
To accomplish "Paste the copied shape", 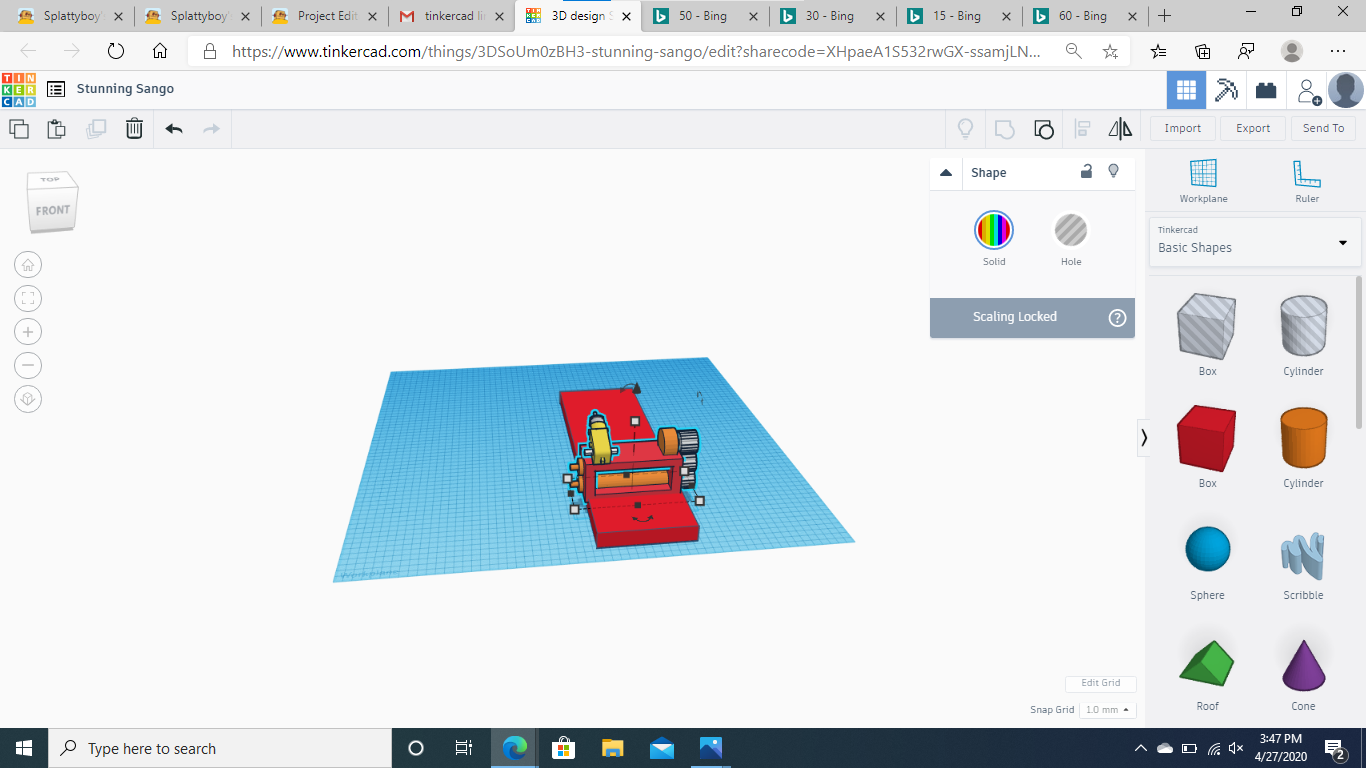I will (x=56, y=128).
